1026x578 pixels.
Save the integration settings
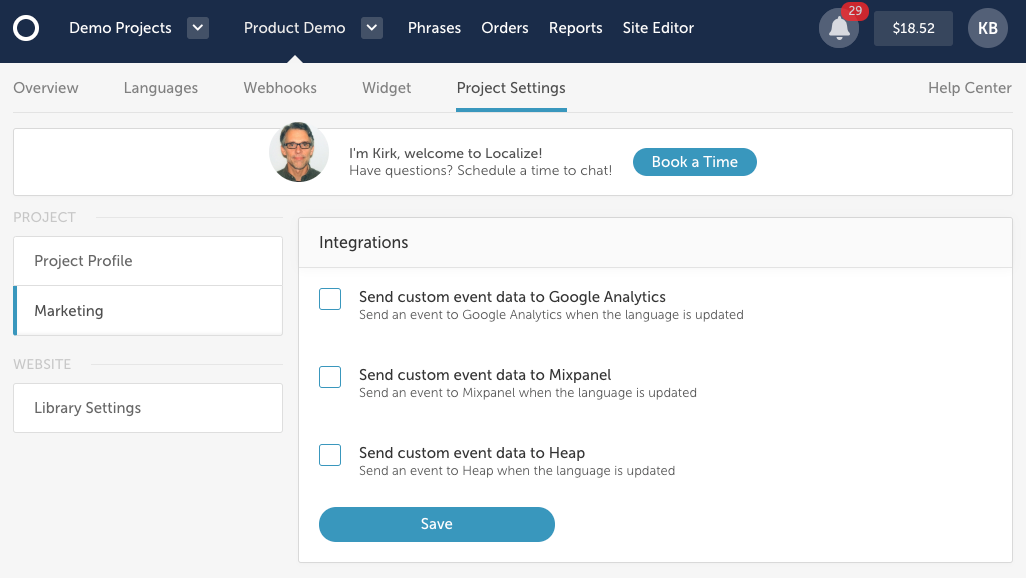coord(436,524)
